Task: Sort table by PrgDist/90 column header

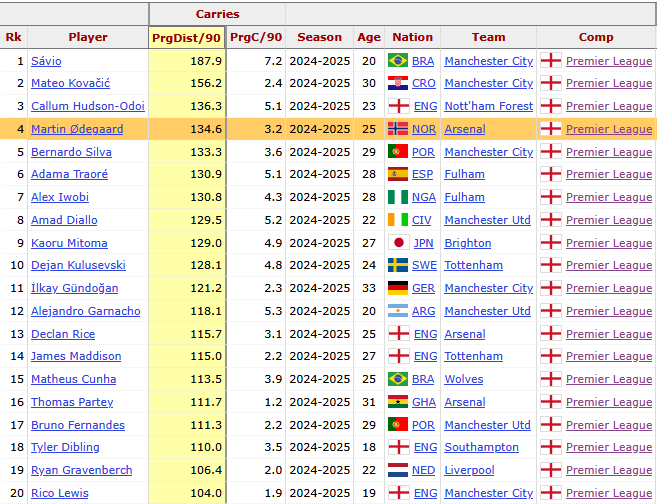Action: [x=186, y=38]
